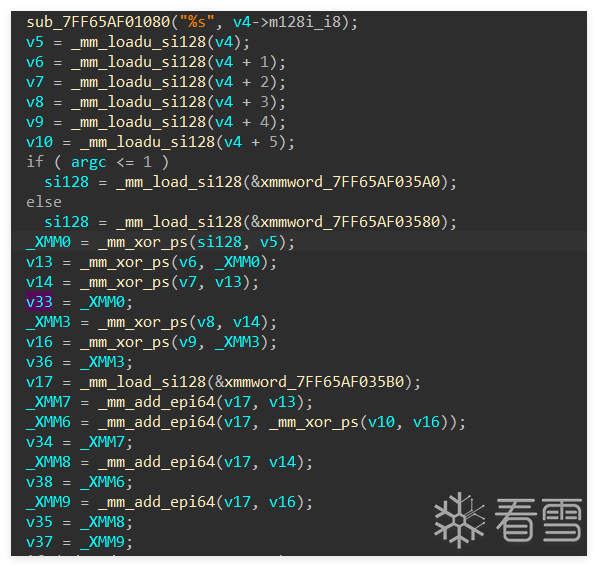Select v37 on the "v37 = _XMM9" line

pyautogui.click(x=39, y=542)
